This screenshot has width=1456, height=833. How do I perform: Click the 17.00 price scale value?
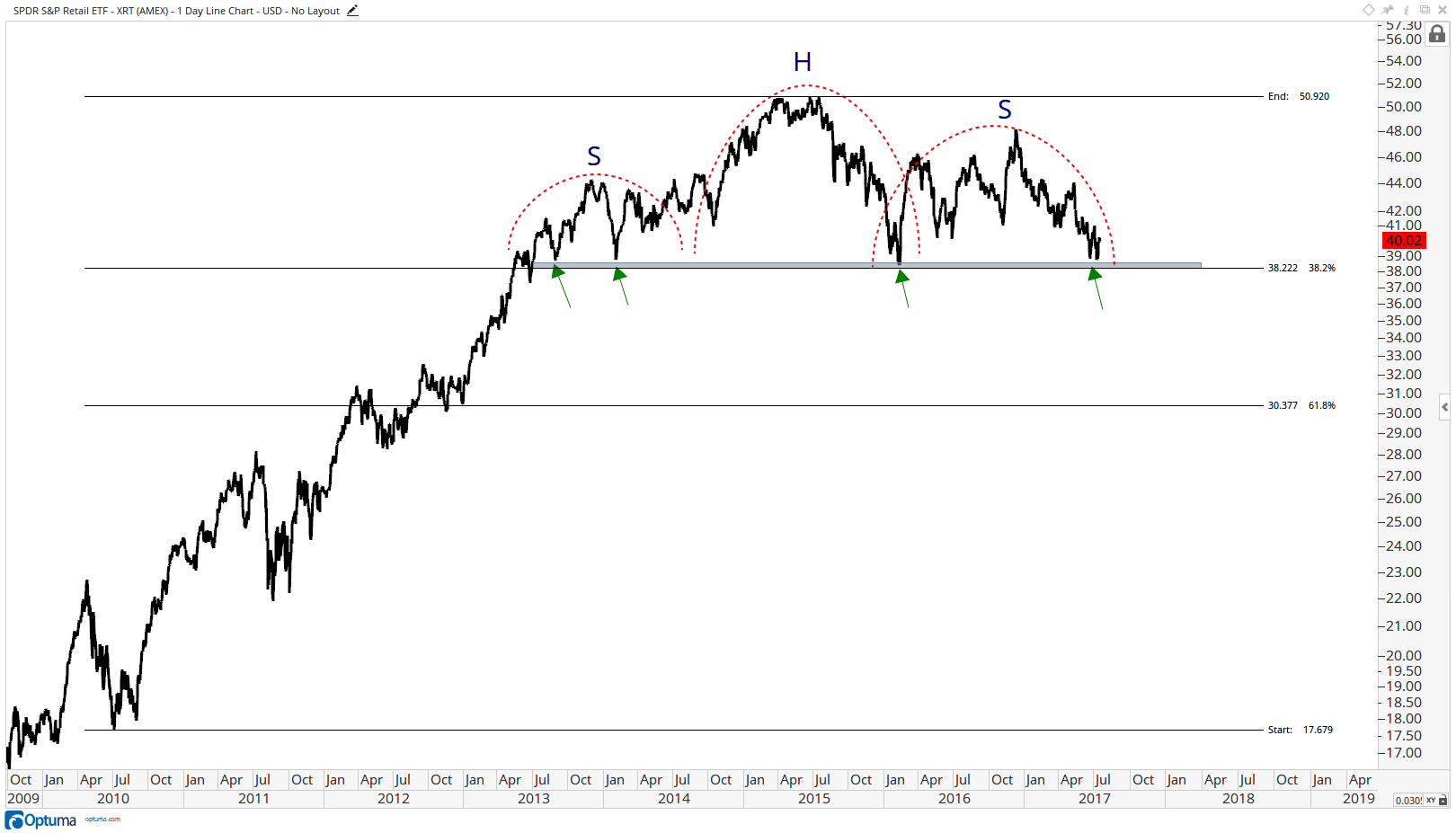(x=1404, y=752)
